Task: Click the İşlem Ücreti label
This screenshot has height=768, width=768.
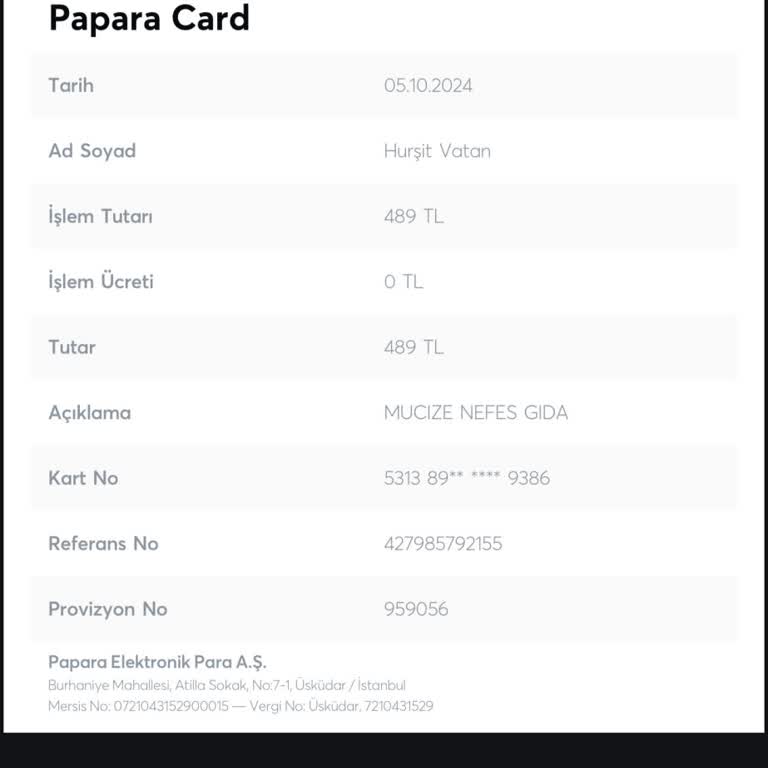Action: pyautogui.click(x=101, y=282)
